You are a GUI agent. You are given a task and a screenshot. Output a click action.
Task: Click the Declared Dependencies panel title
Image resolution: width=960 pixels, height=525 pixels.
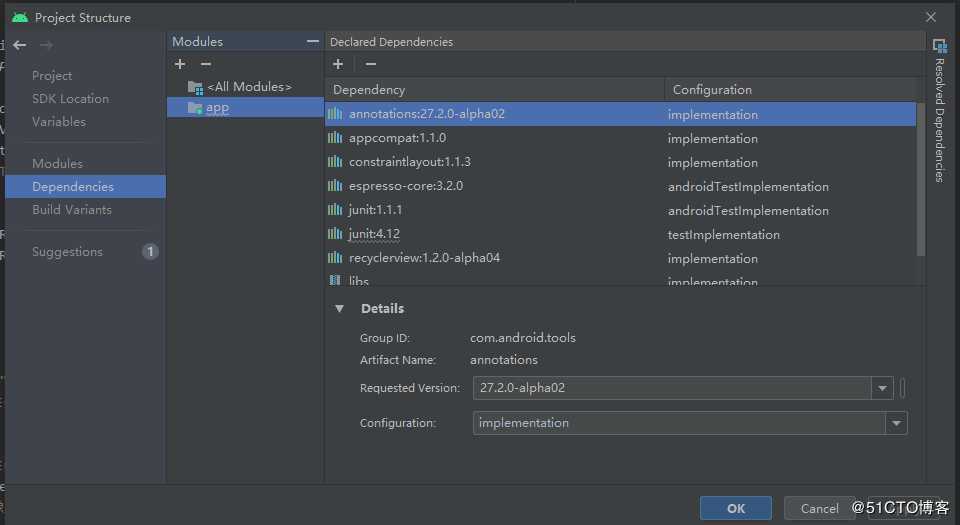click(391, 42)
